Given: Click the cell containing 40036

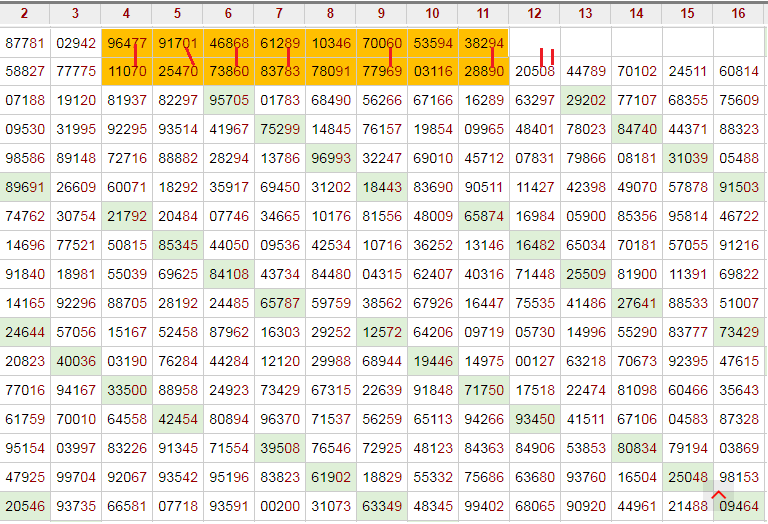Looking at the screenshot, I should tap(76, 361).
